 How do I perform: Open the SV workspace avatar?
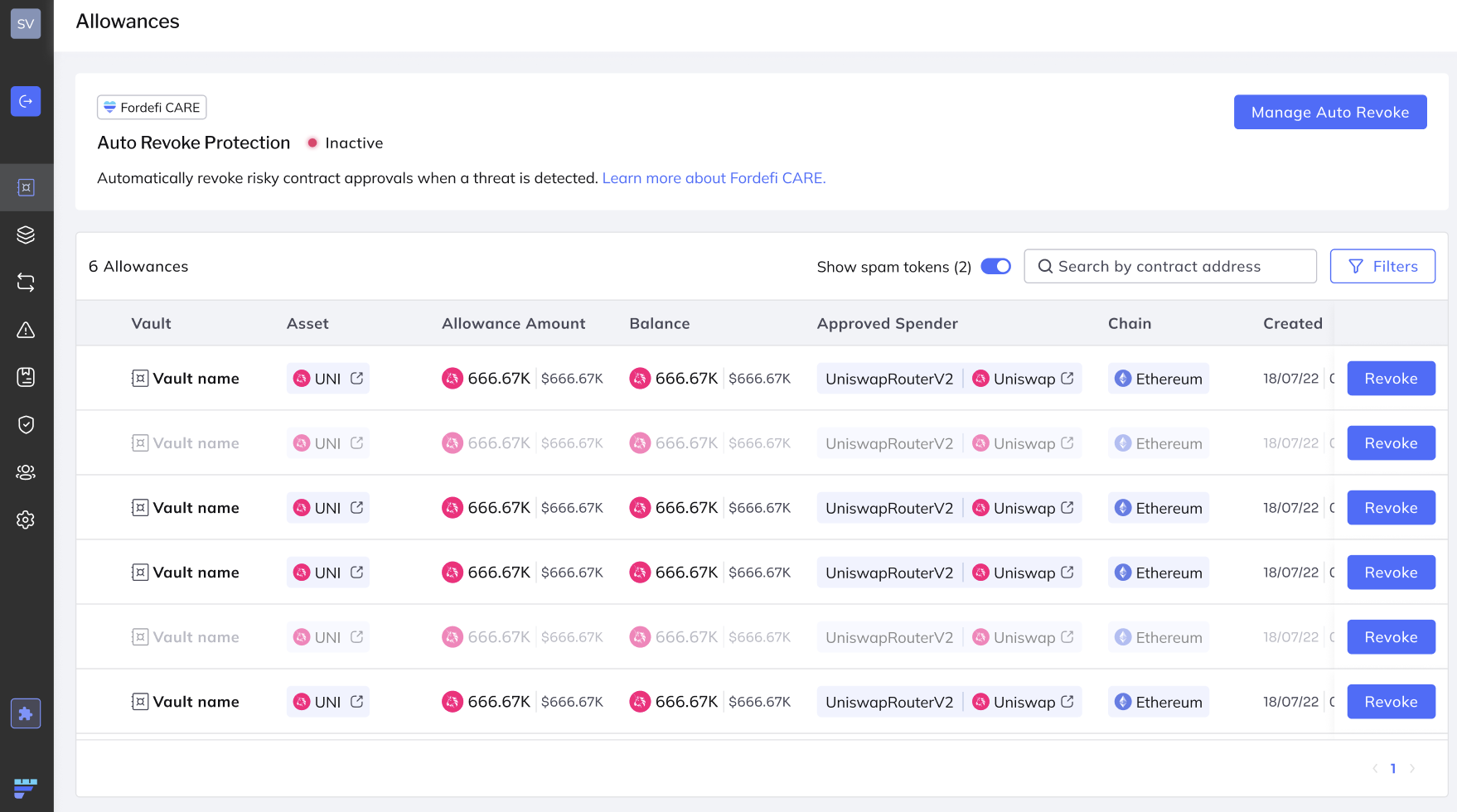click(x=26, y=23)
